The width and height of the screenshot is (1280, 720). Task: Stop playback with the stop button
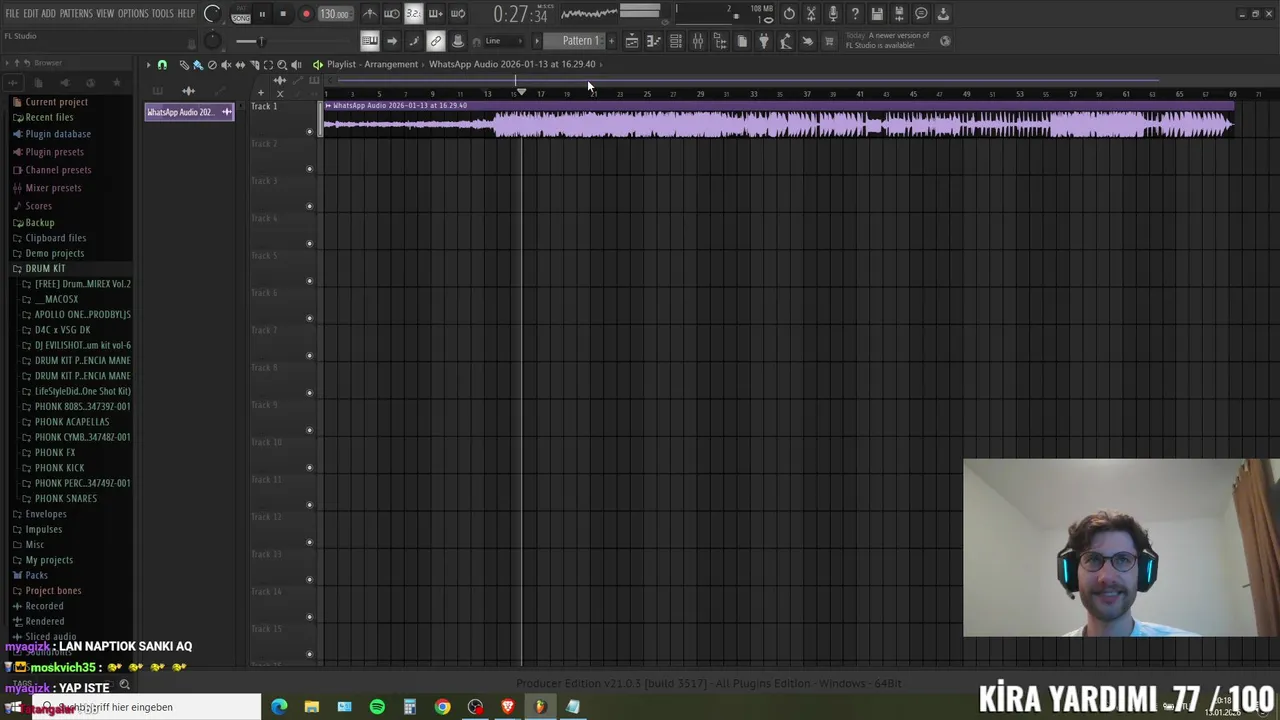point(283,14)
